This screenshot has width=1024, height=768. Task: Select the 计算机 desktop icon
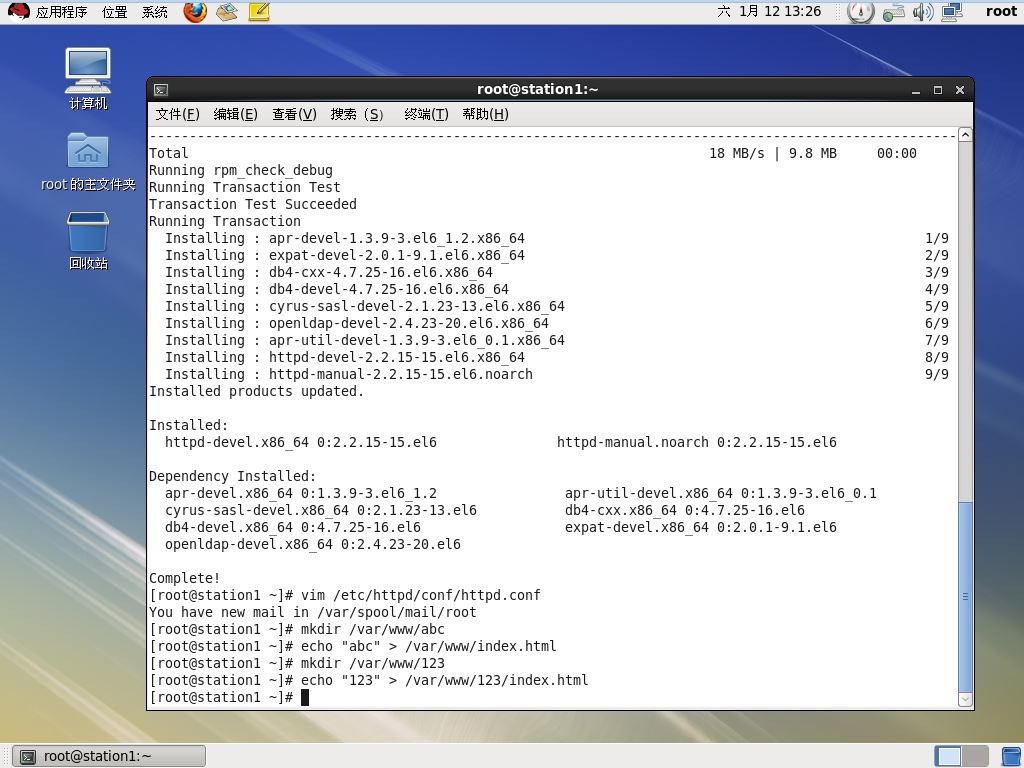[x=88, y=78]
